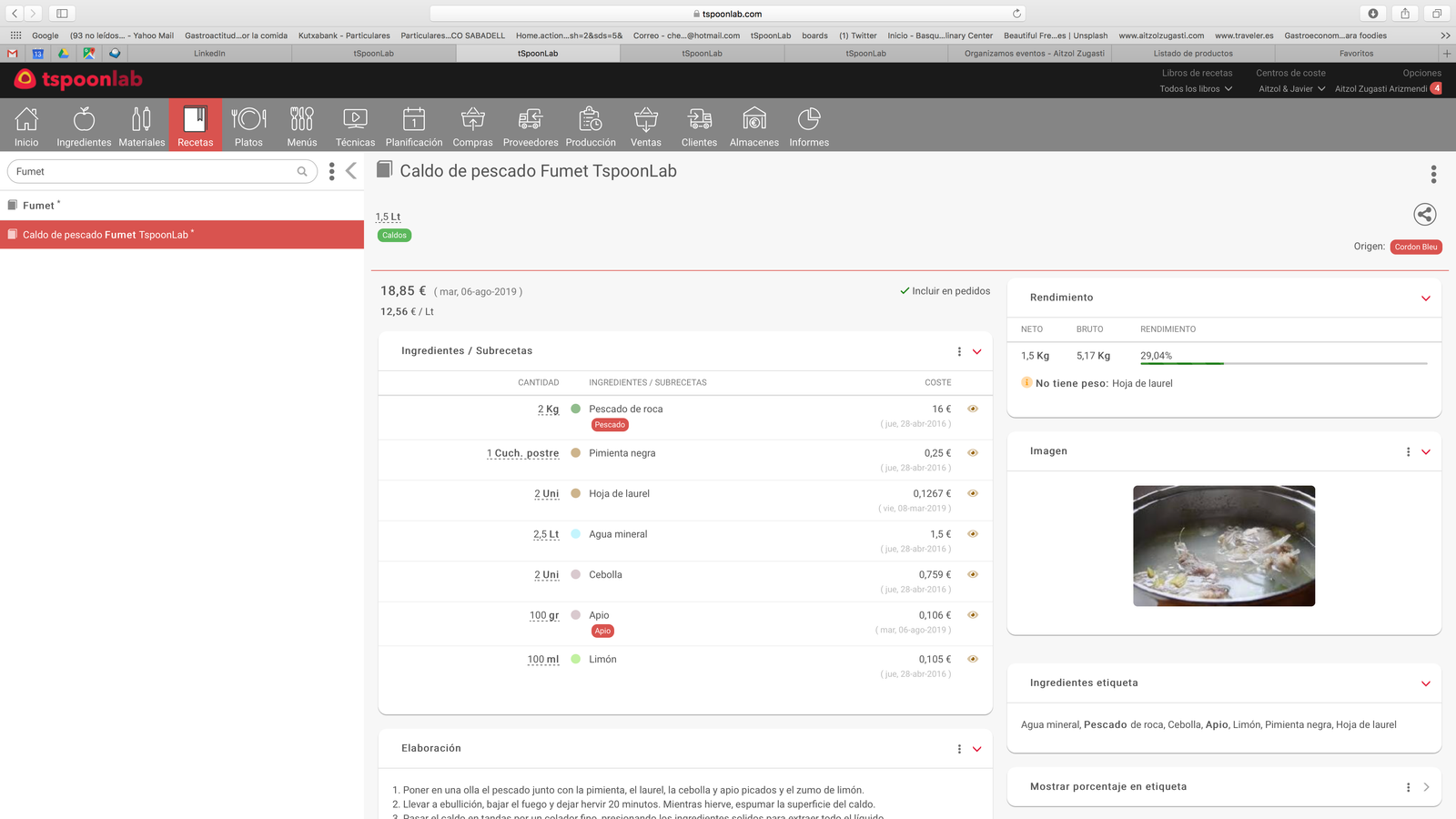Go to Planificación calendar icon

[x=414, y=119]
